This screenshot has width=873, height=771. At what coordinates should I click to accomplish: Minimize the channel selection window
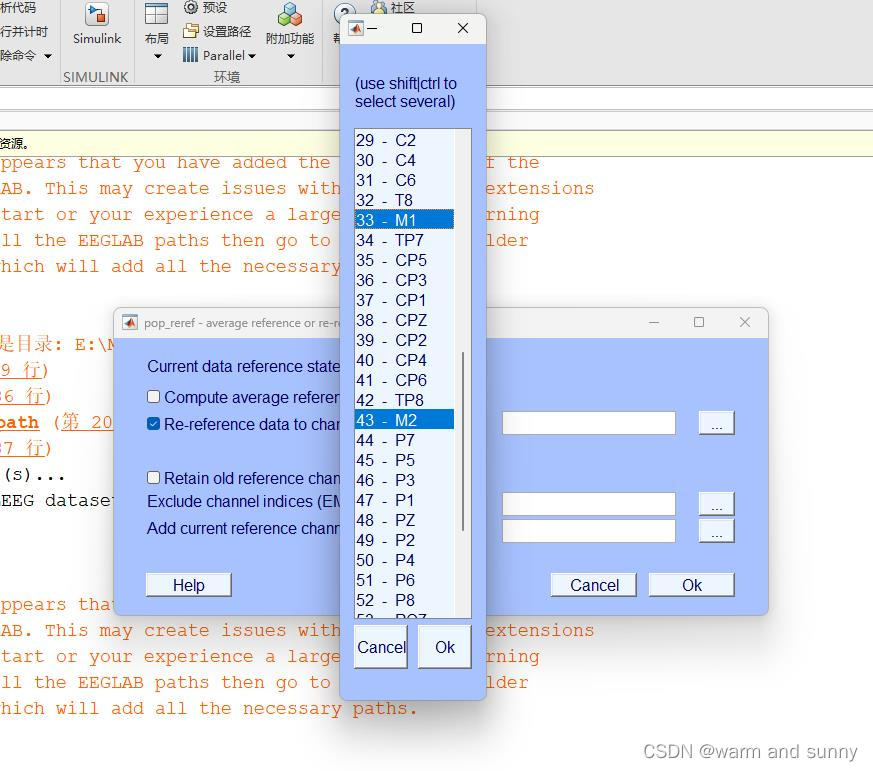pyautogui.click(x=372, y=28)
